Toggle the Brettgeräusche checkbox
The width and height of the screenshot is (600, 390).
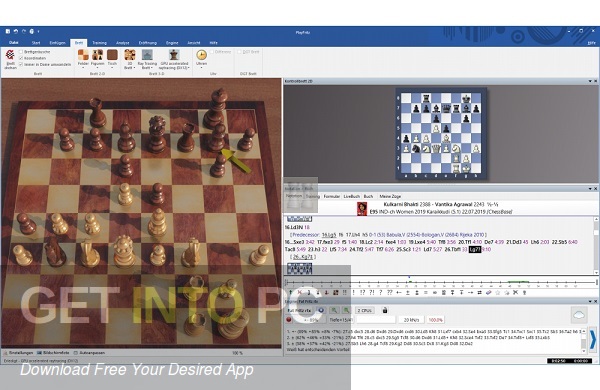(x=21, y=52)
